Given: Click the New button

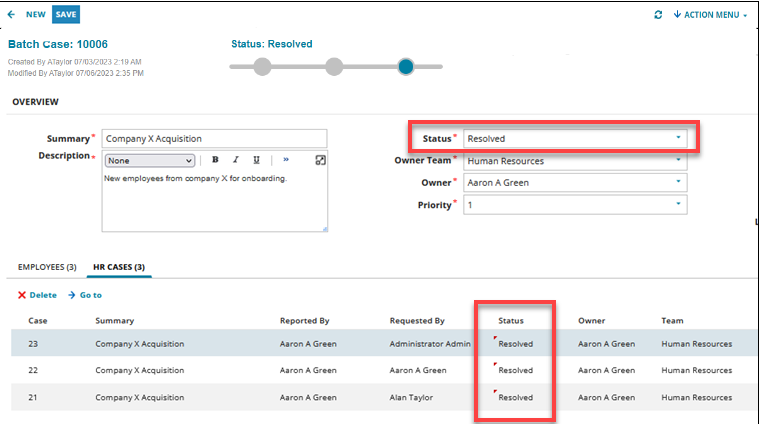Looking at the screenshot, I should tap(36, 15).
